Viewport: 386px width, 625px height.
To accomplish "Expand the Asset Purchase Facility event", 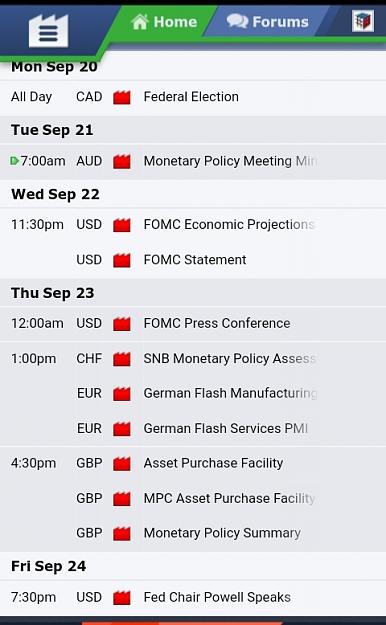I will 213,463.
